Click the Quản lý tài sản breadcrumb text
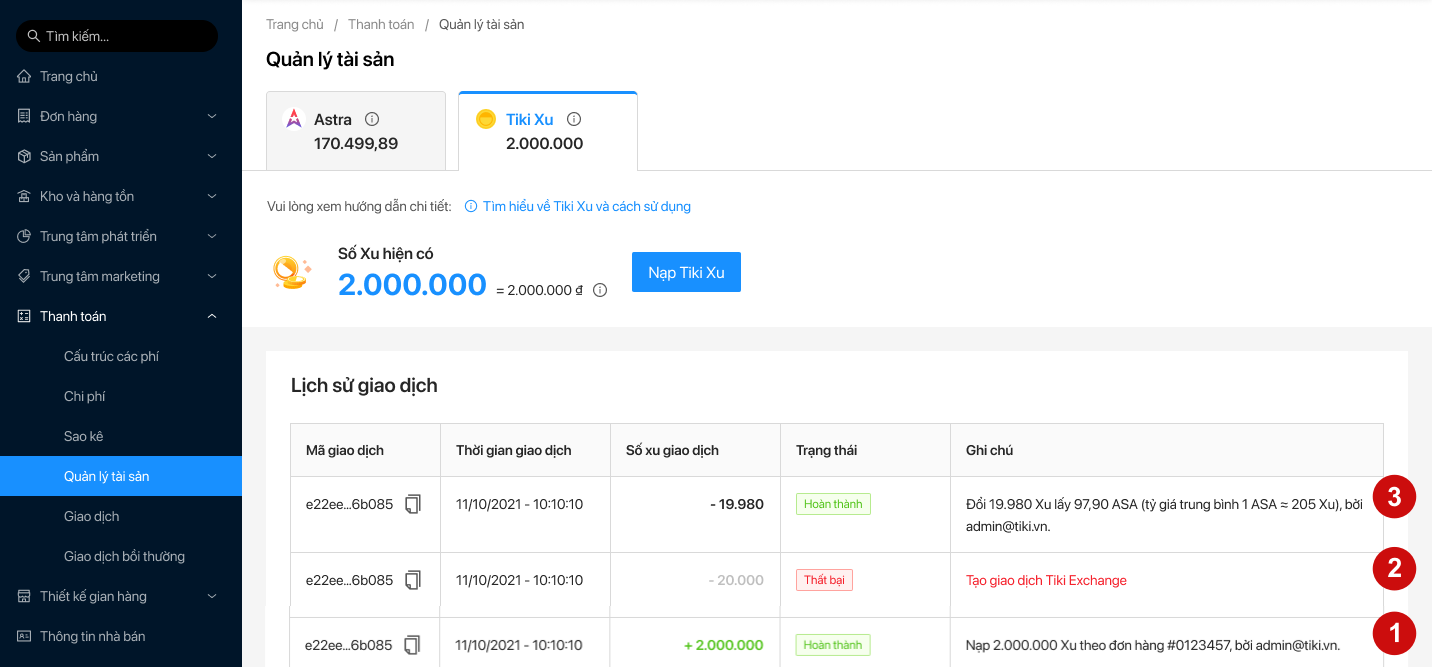1432x667 pixels. click(481, 24)
